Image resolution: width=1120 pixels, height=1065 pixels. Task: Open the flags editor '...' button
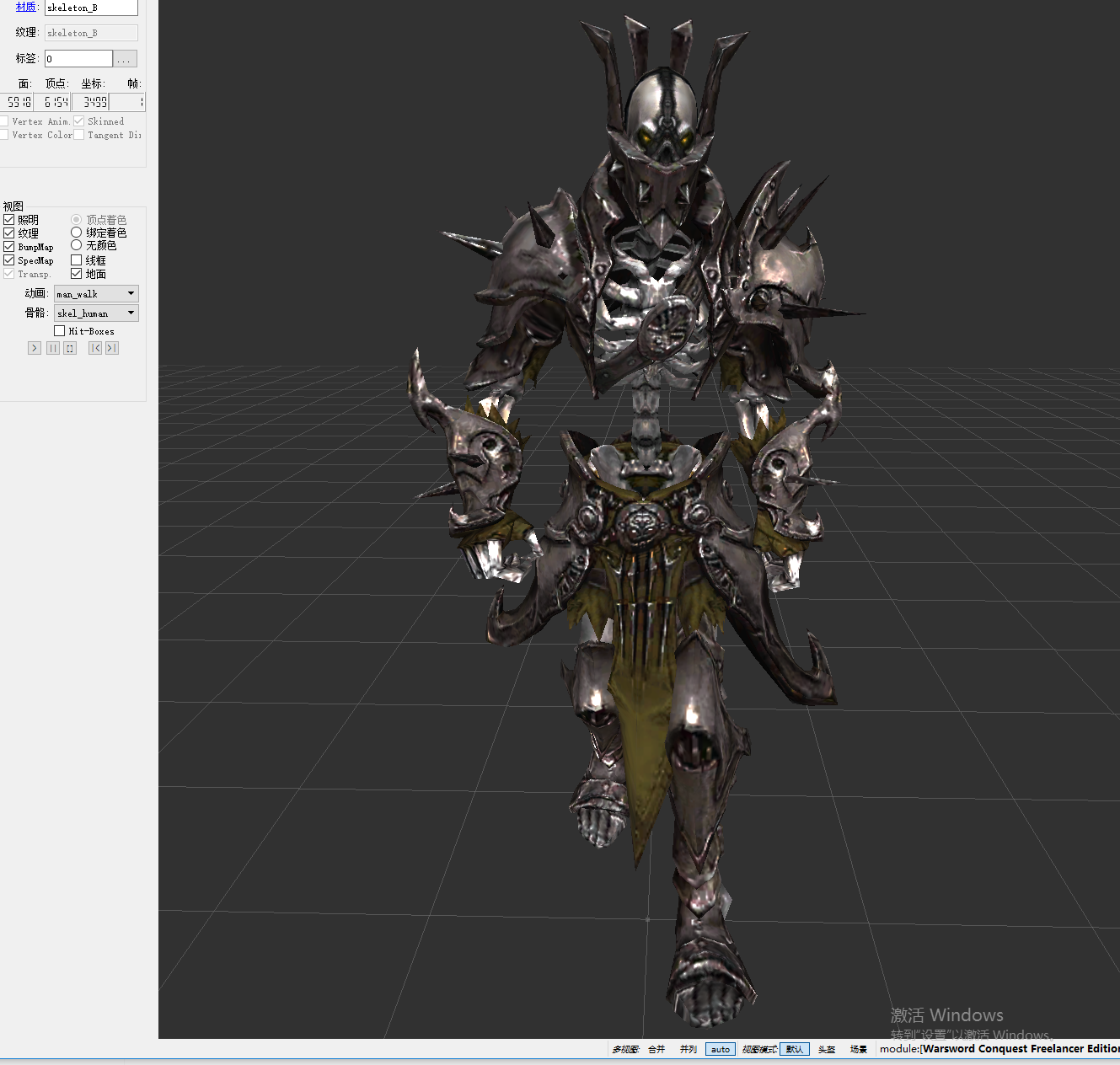coord(125,59)
